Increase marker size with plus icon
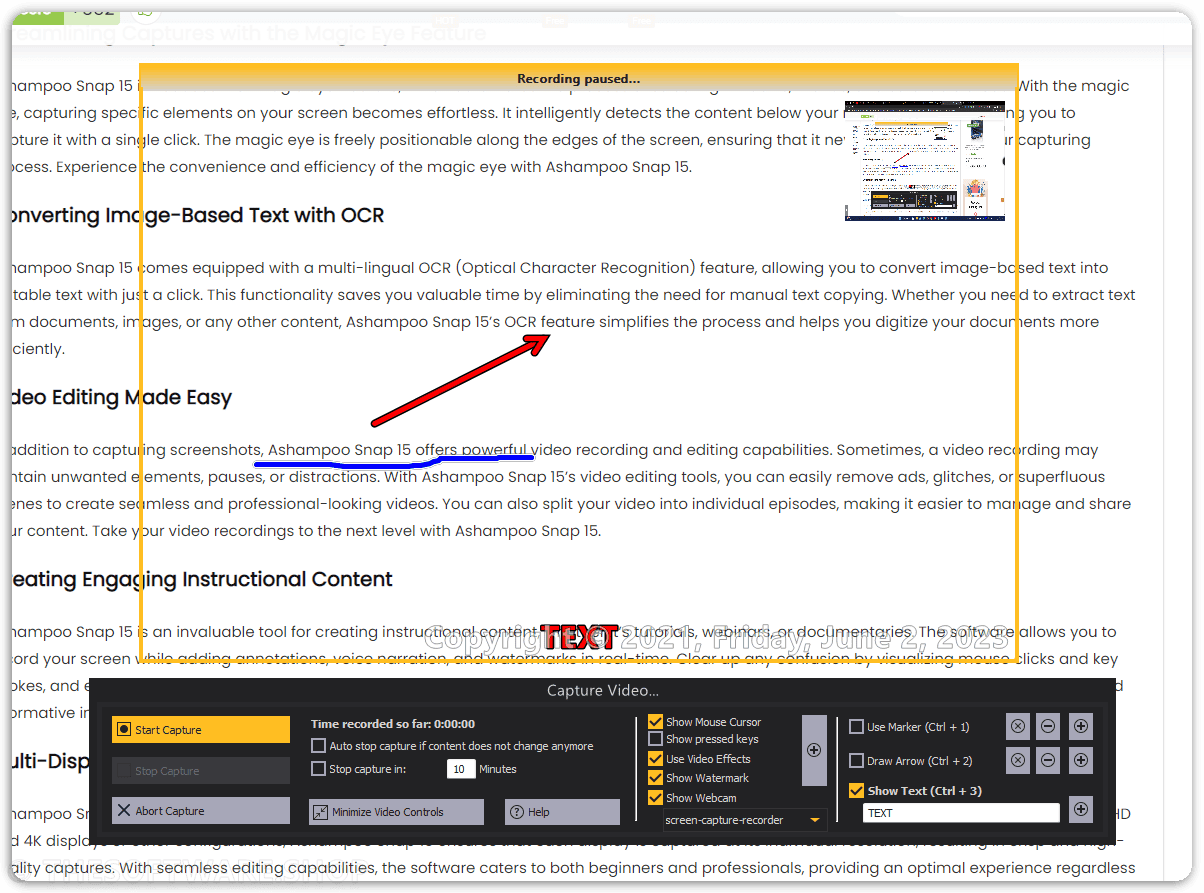The height and width of the screenshot is (893, 1204). click(x=1081, y=727)
